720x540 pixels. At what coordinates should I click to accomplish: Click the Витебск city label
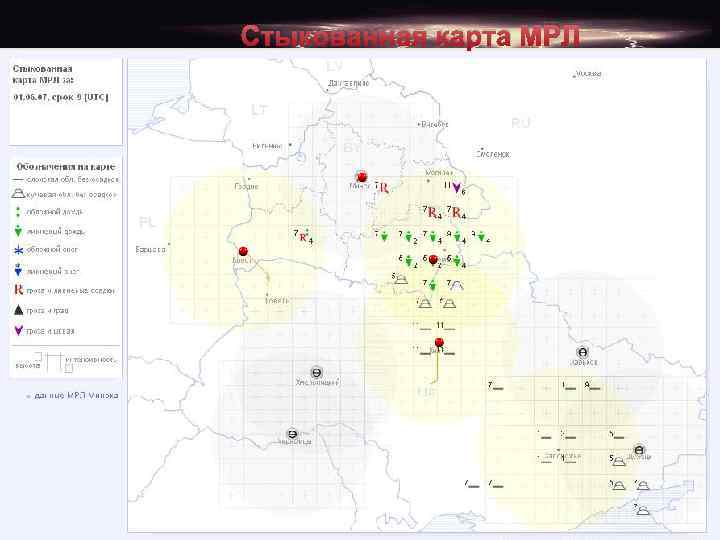pyautogui.click(x=434, y=124)
